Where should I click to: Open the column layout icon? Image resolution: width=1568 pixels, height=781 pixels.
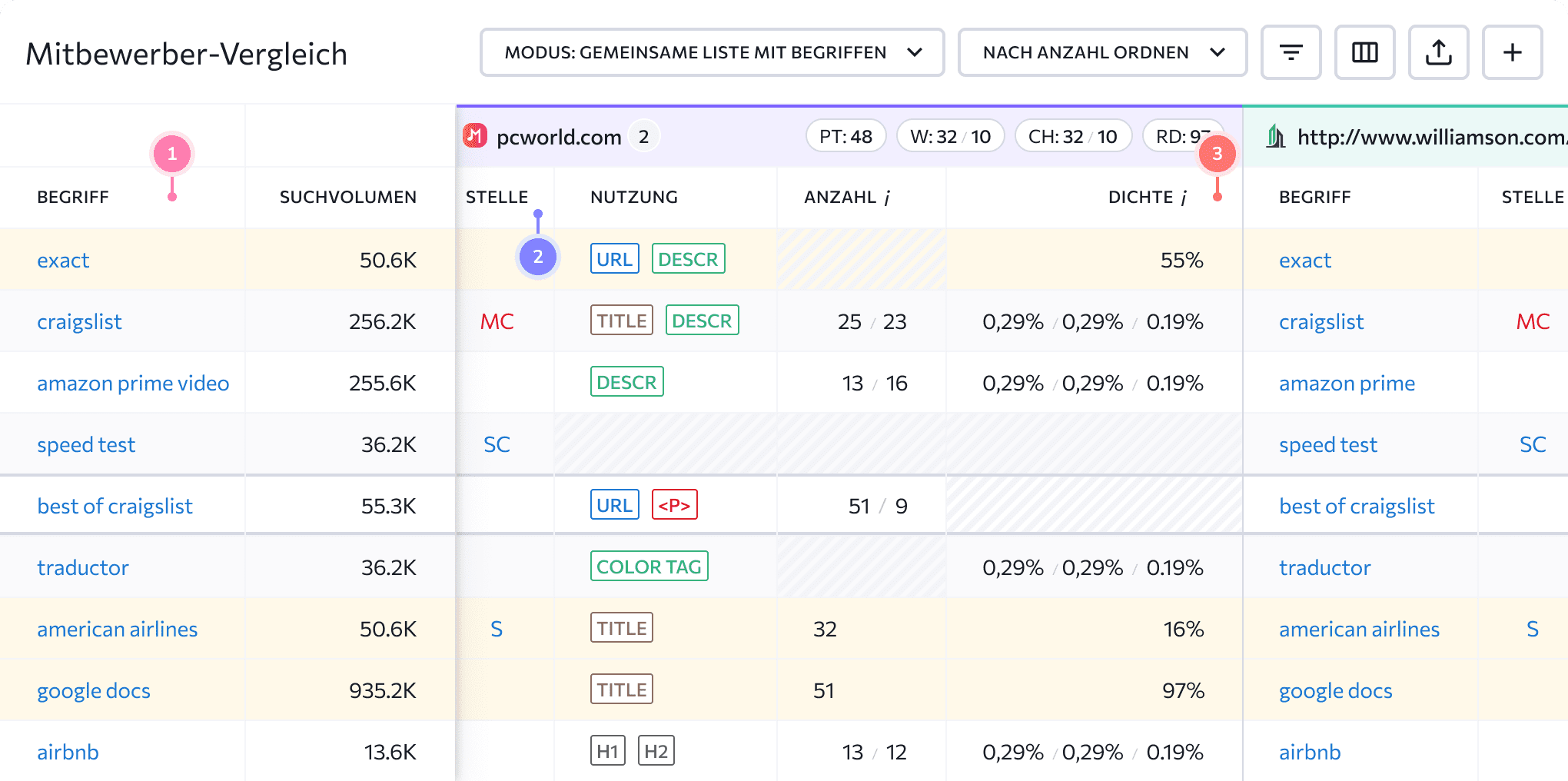tap(1364, 52)
